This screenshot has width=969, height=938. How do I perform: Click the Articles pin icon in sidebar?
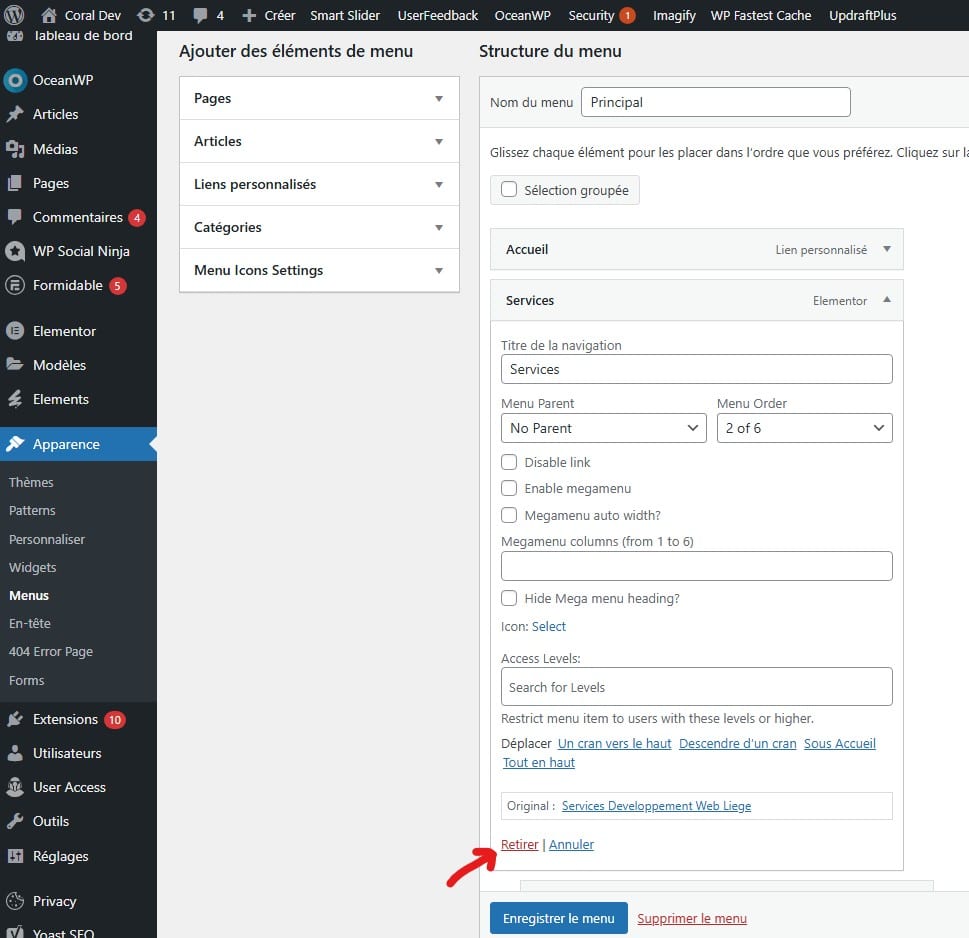point(15,114)
